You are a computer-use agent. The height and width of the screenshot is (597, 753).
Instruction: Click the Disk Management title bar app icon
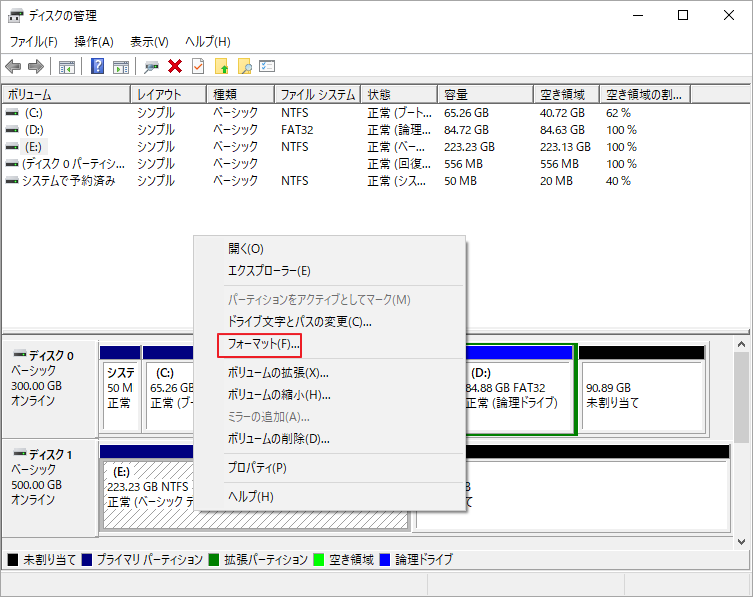click(15, 15)
